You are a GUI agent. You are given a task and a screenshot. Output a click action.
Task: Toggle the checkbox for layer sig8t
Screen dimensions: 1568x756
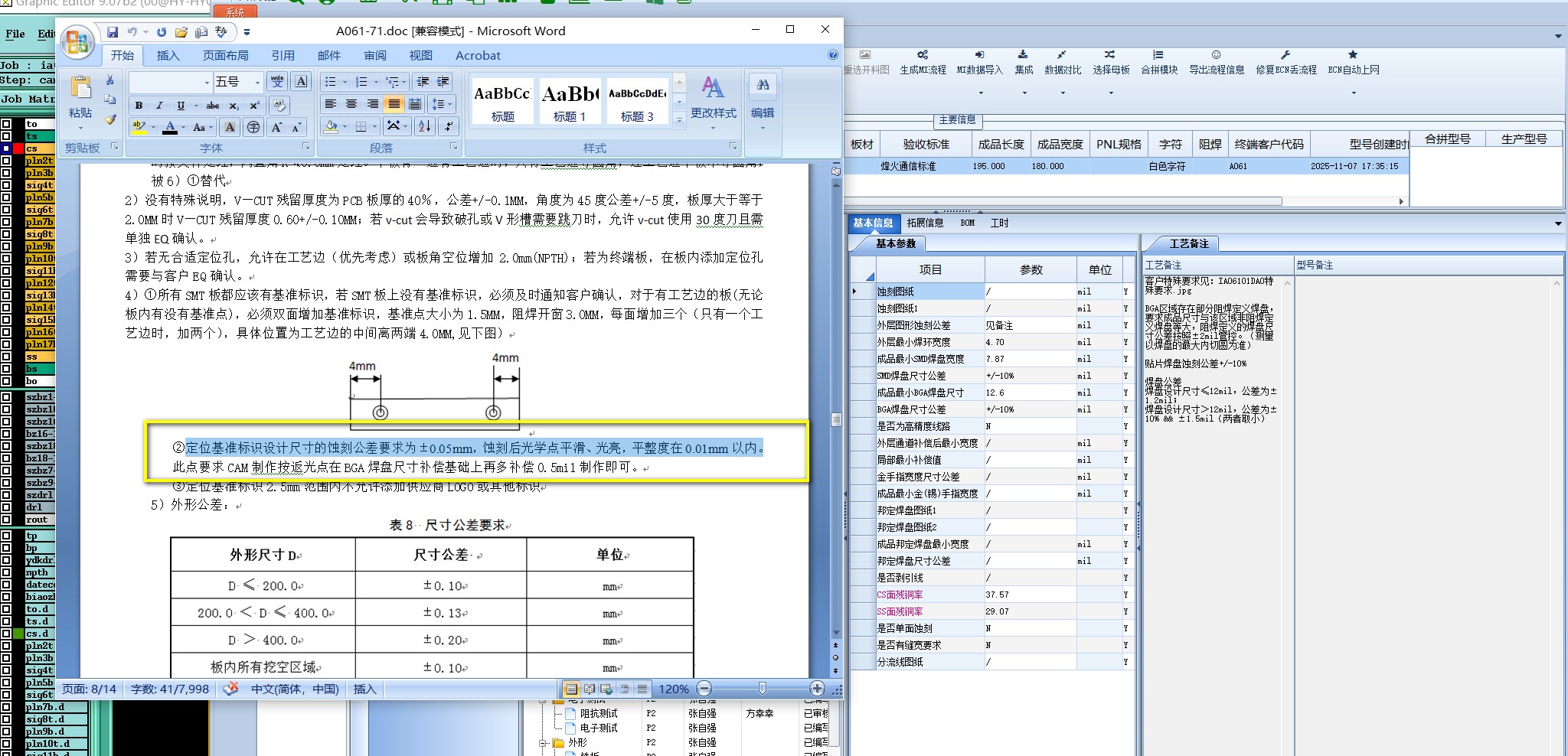[x=6, y=234]
